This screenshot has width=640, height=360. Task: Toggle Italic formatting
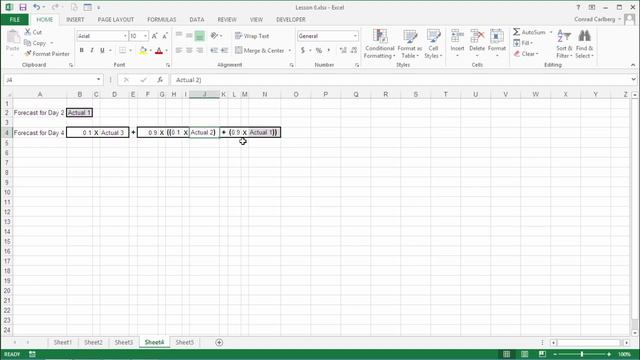92,50
